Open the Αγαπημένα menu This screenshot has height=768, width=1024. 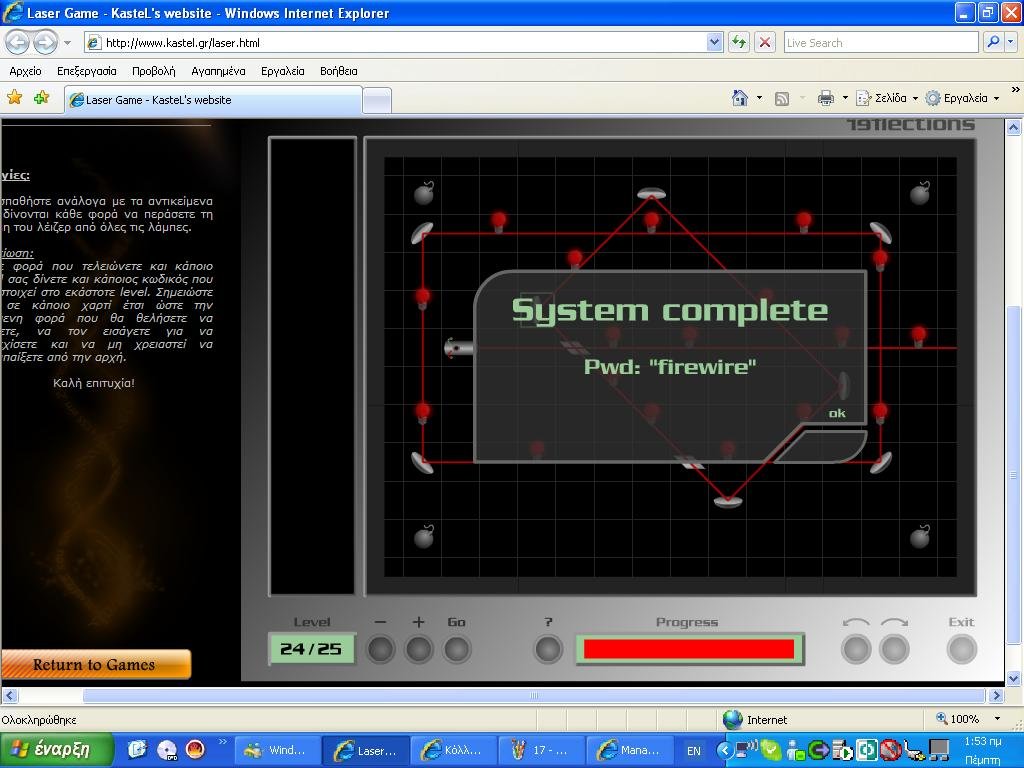[x=218, y=71]
